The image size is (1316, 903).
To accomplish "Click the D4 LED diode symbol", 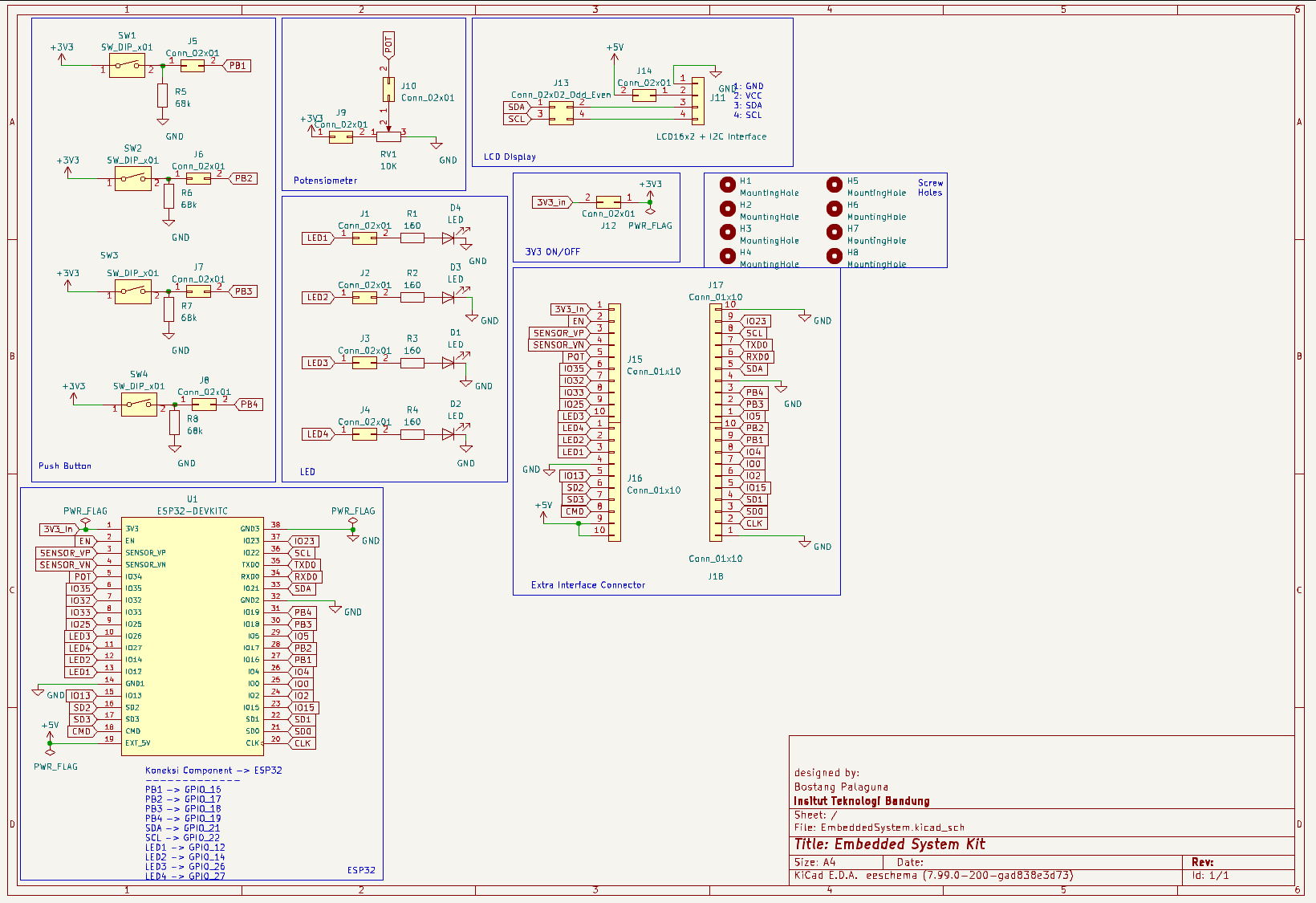I will point(449,238).
